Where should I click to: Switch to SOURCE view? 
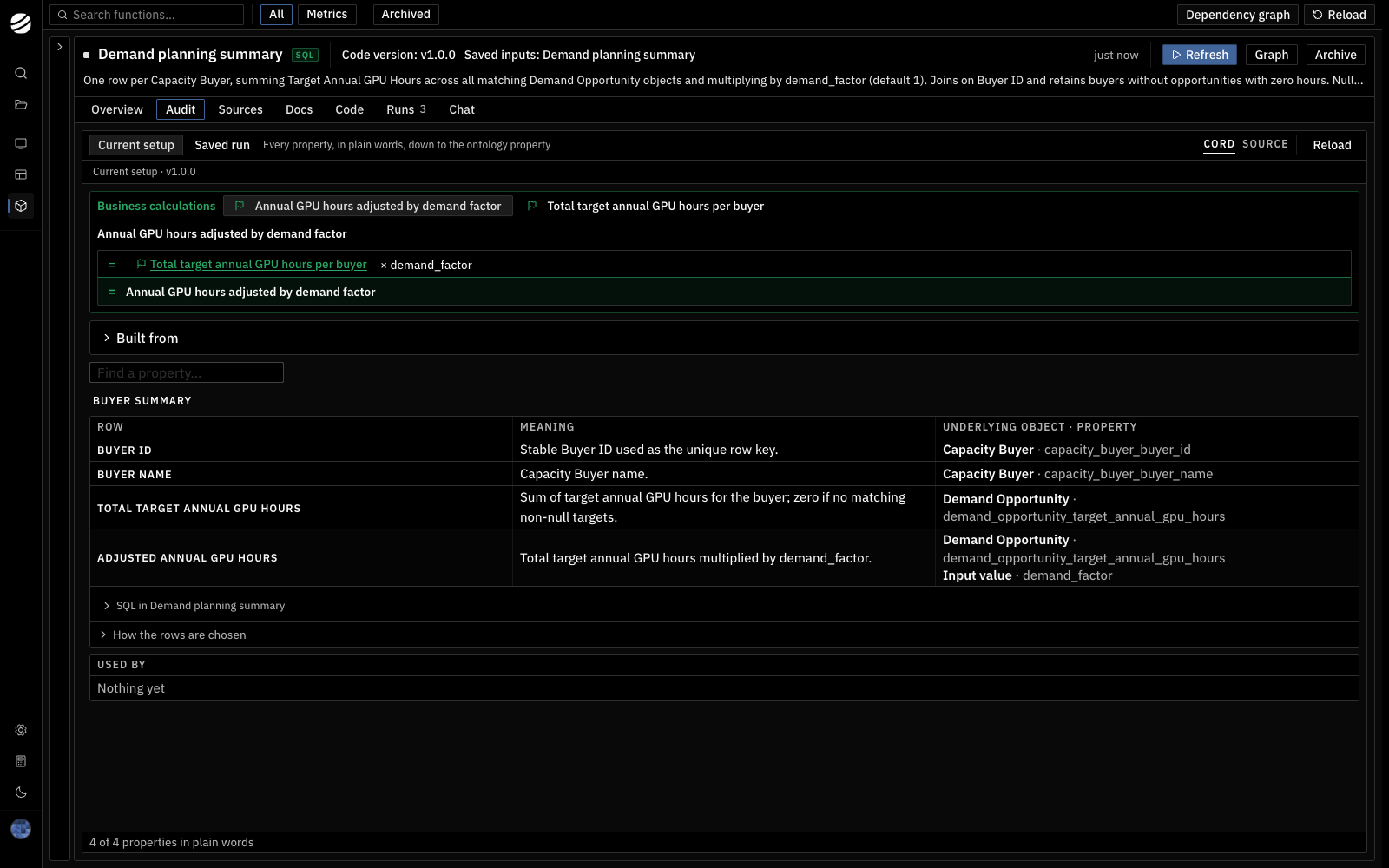pyautogui.click(x=1265, y=144)
